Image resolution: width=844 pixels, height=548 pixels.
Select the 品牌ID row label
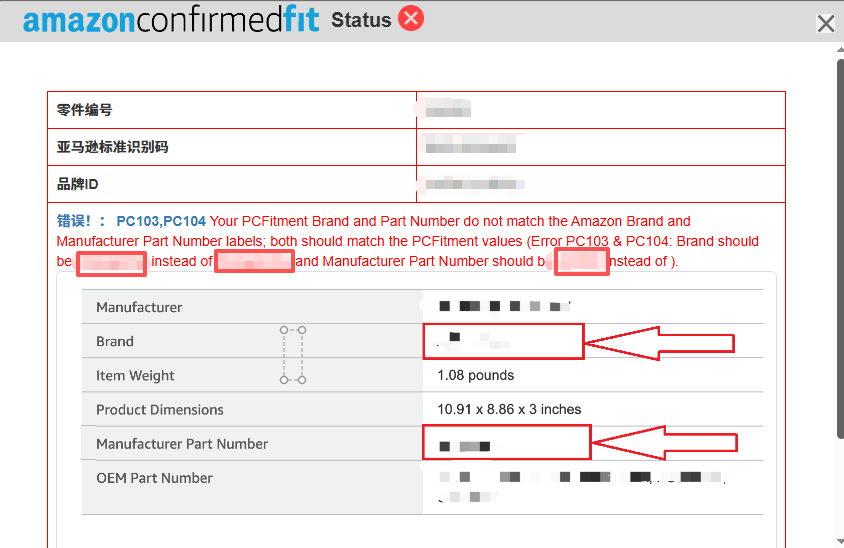pyautogui.click(x=78, y=184)
